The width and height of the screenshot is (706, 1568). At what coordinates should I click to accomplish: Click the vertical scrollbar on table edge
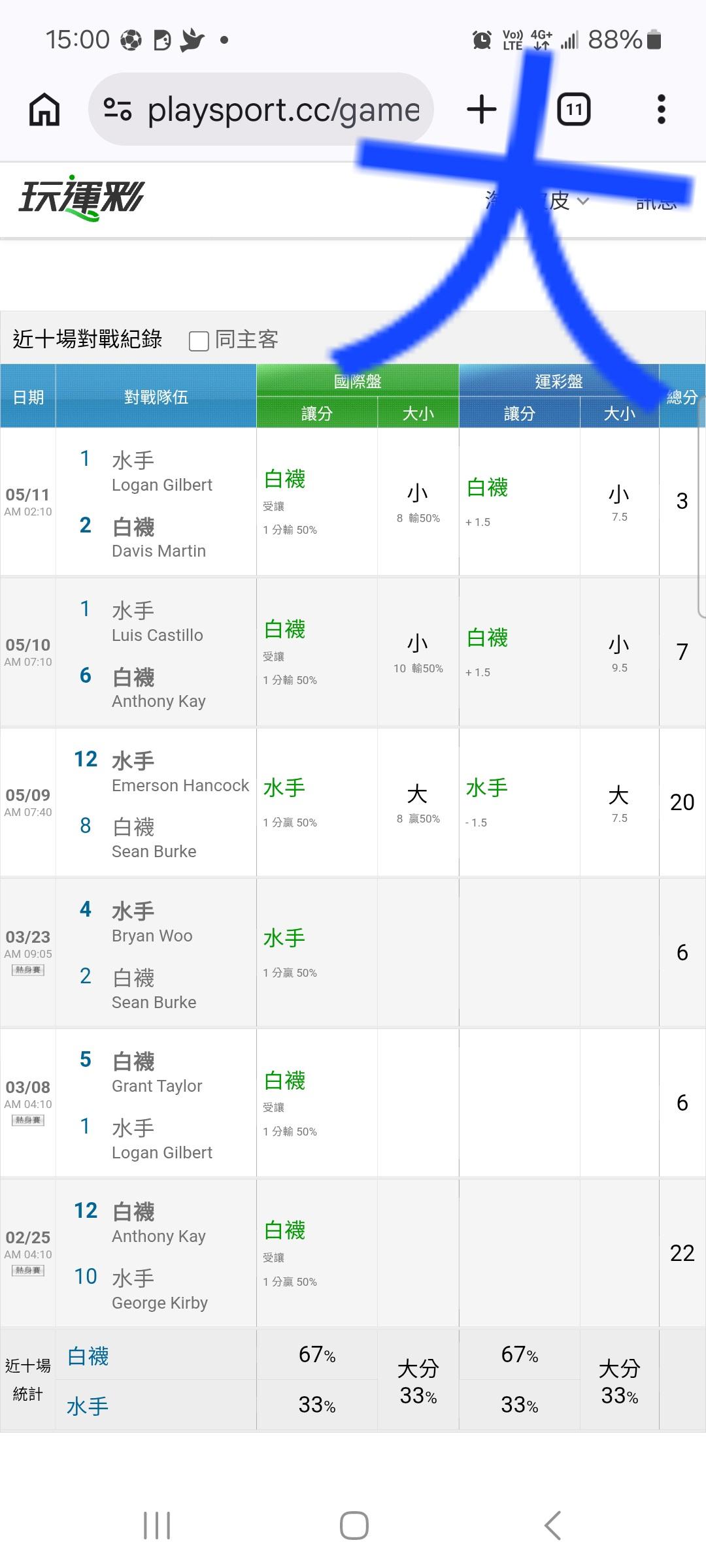701,508
